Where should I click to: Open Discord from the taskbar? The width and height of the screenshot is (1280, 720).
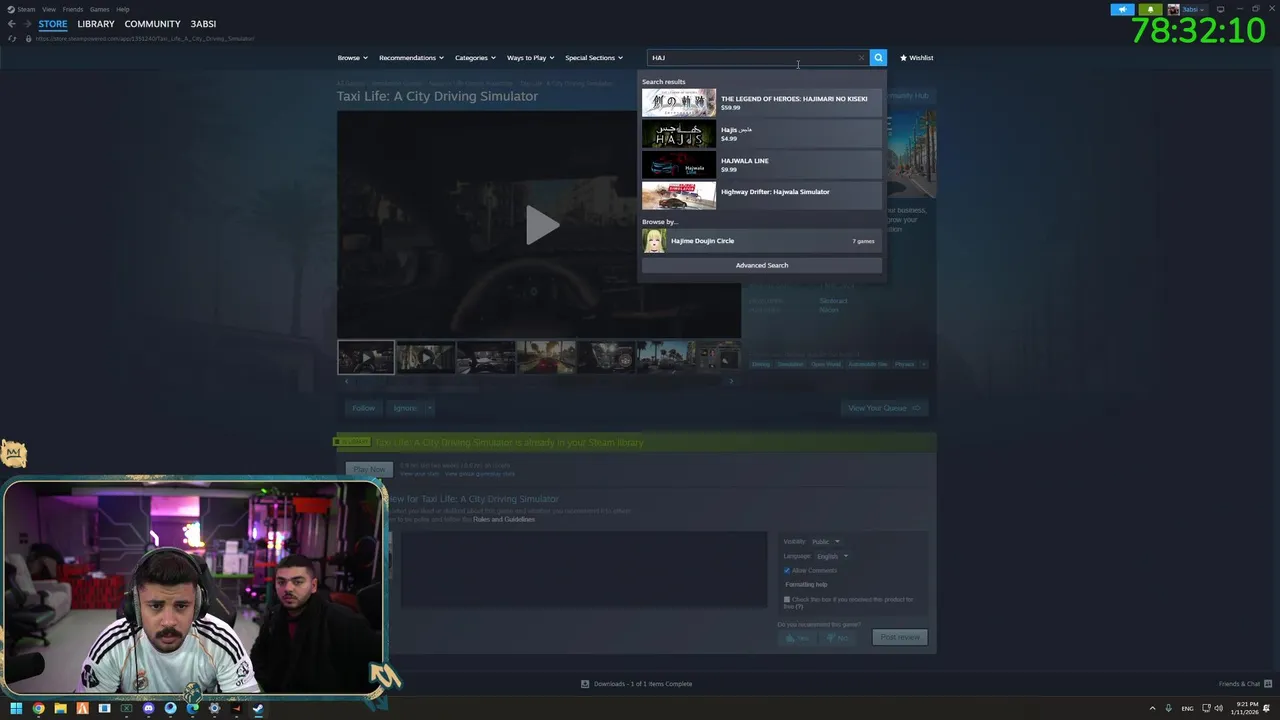[148, 709]
